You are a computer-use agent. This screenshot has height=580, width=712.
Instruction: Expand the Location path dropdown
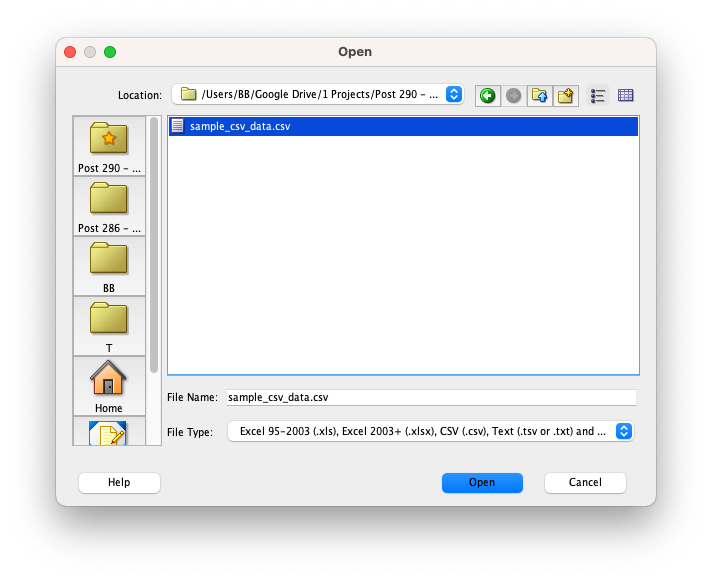[x=454, y=94]
